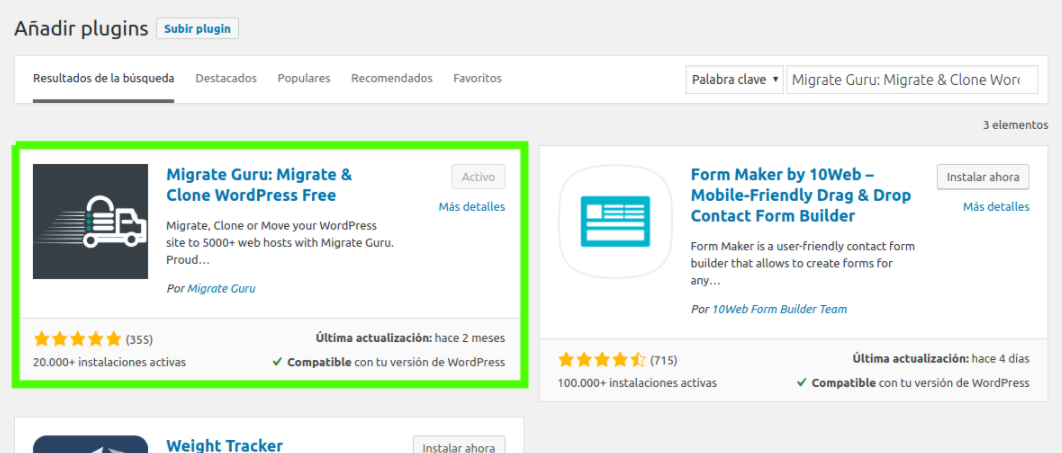The height and width of the screenshot is (453, 1062).
Task: Open the Weight Tracker title link
Action: (x=224, y=446)
